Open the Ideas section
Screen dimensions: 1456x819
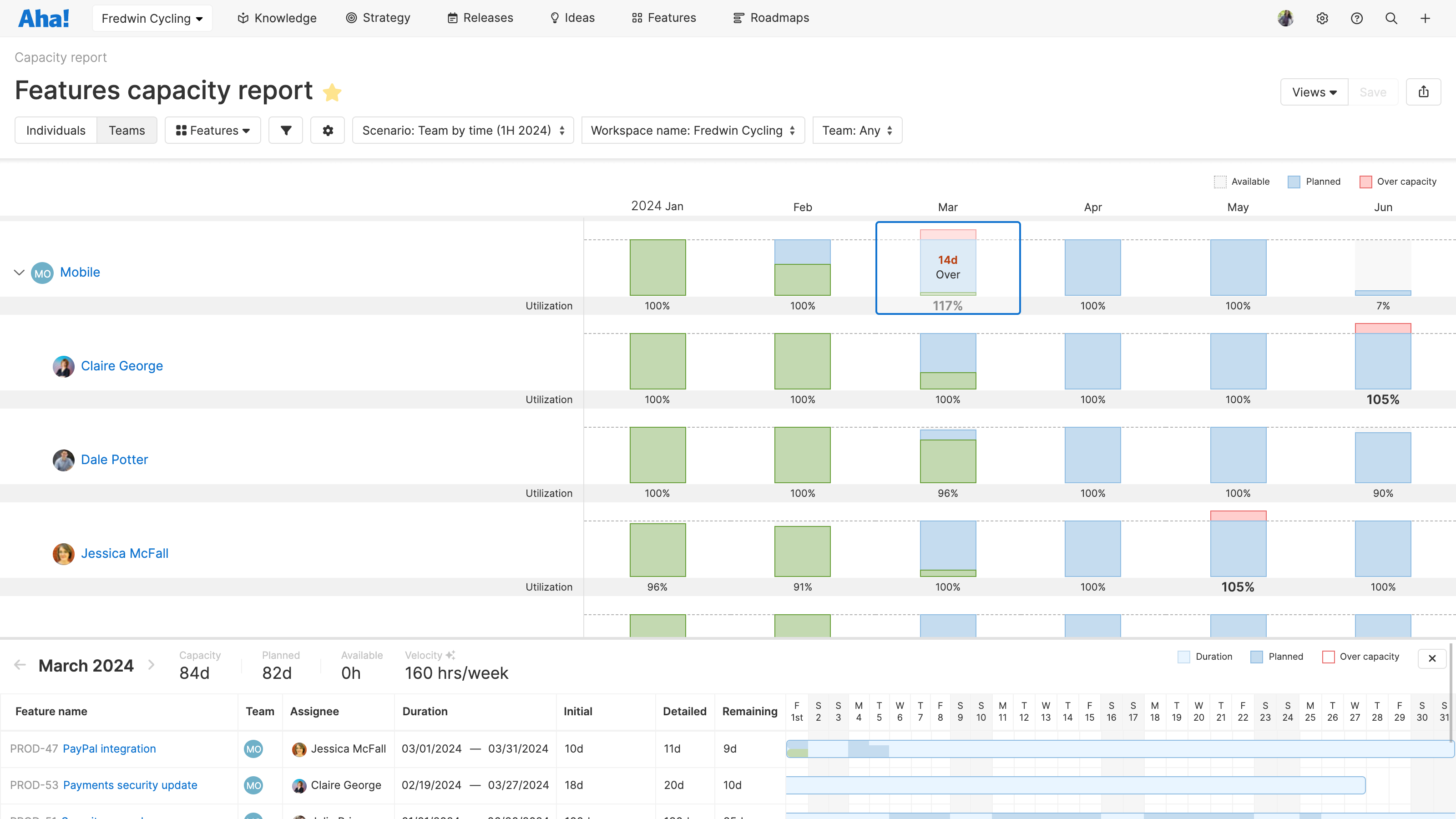click(x=571, y=18)
